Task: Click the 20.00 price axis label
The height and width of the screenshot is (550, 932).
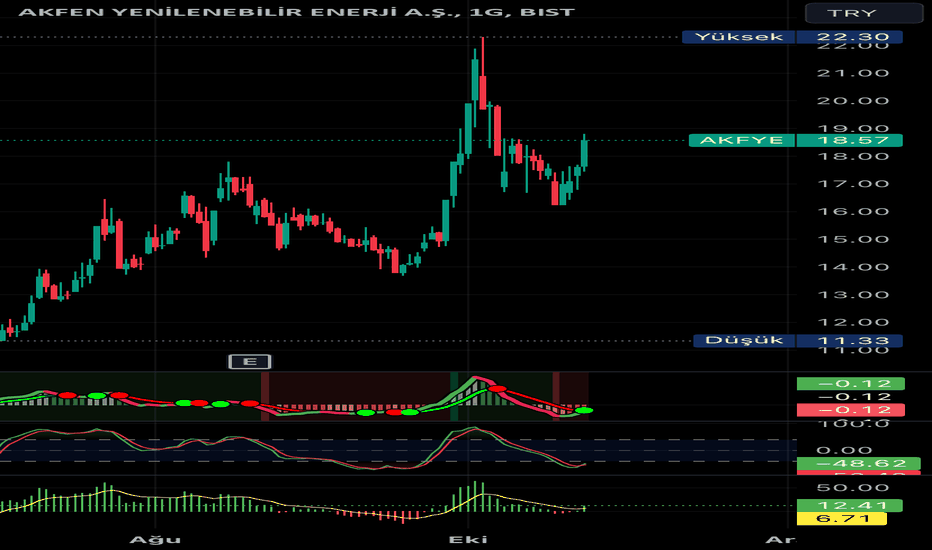Action: coord(853,101)
